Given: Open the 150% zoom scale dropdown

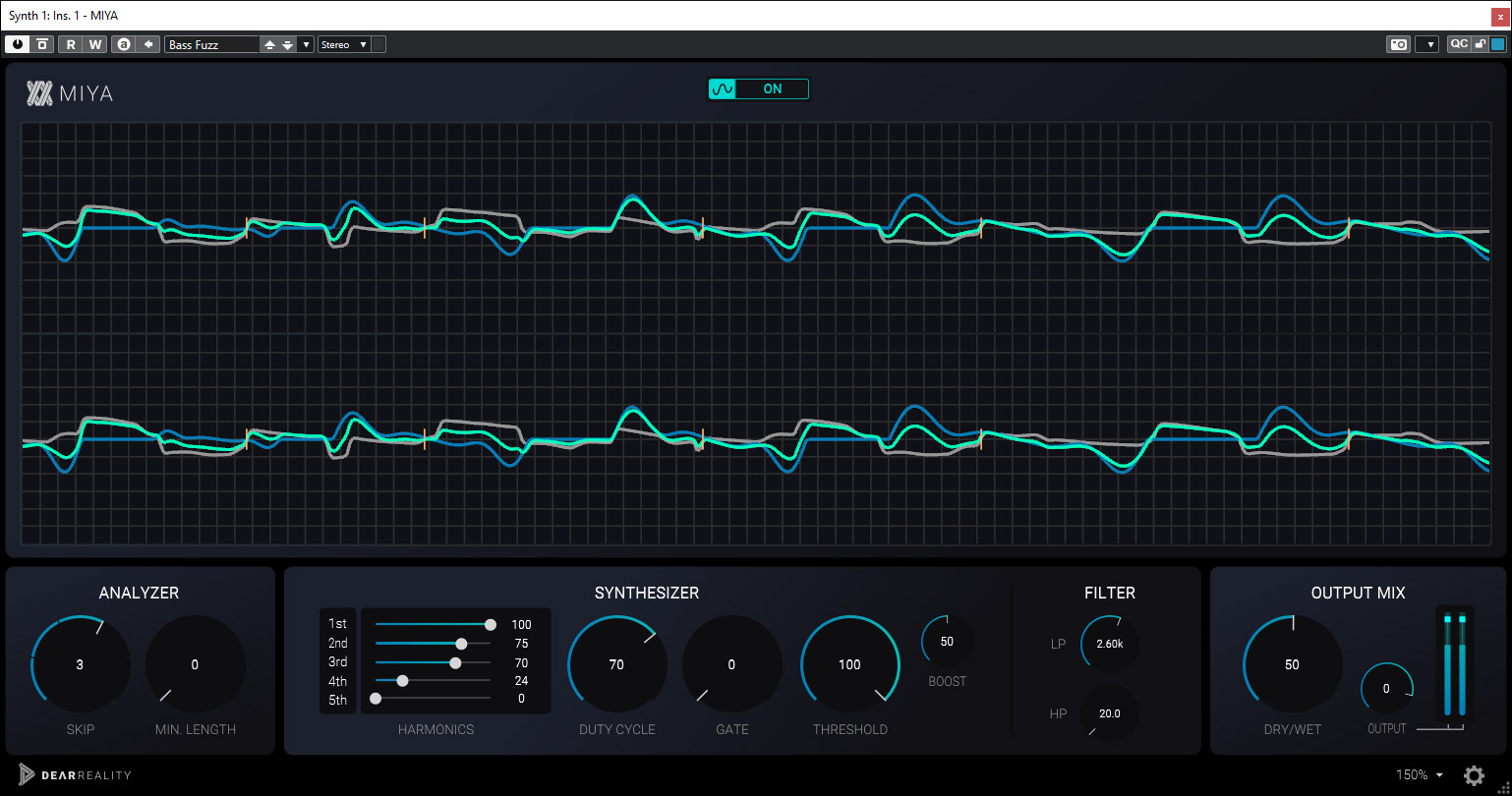Looking at the screenshot, I should pos(1420,775).
